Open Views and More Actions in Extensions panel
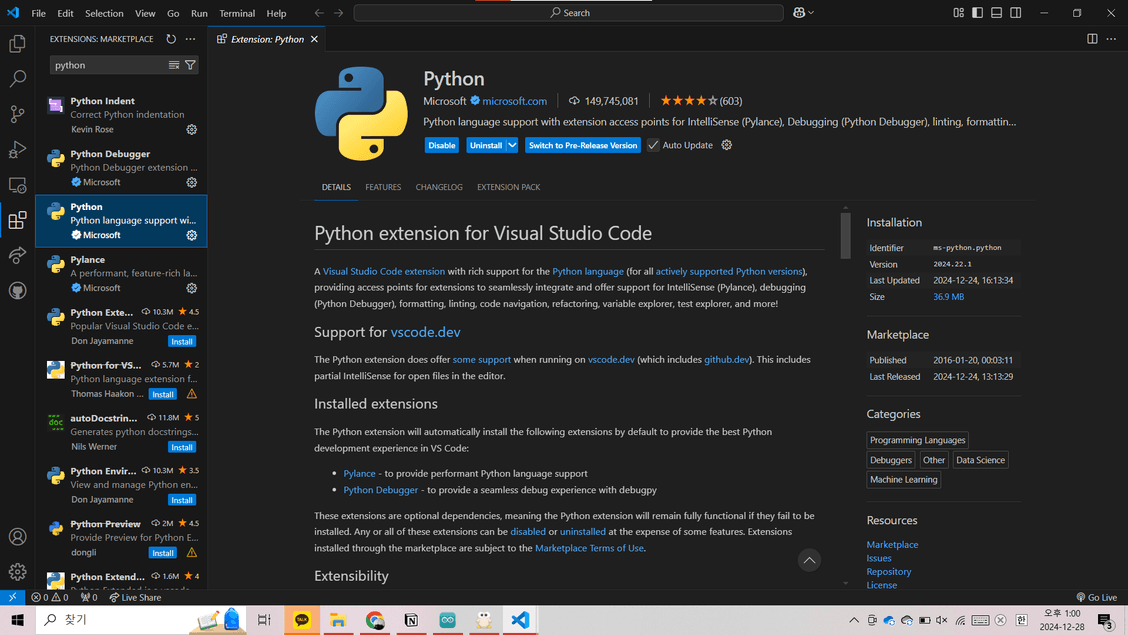The image size is (1128, 635). pyautogui.click(x=191, y=39)
